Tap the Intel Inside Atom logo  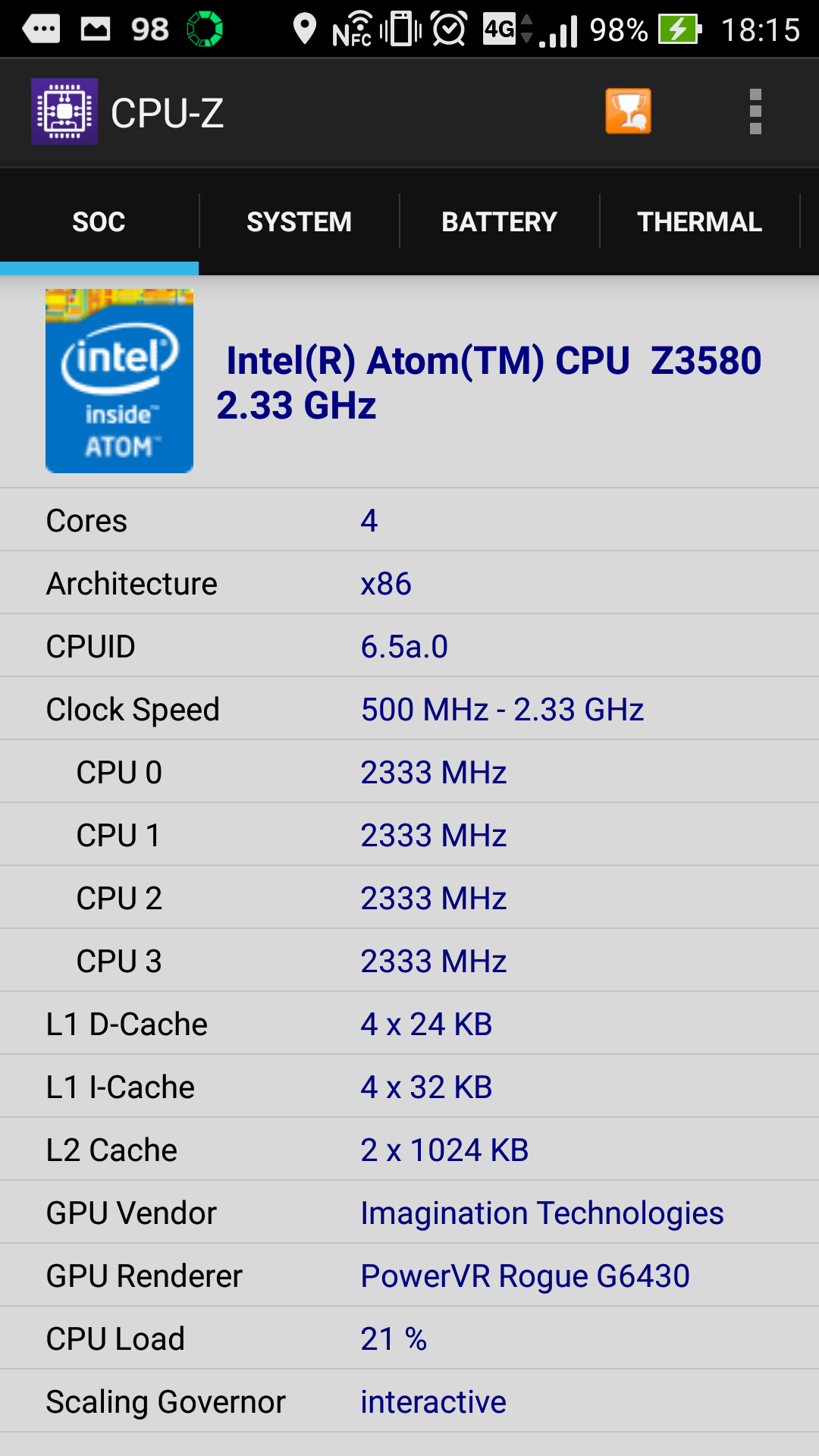(x=119, y=381)
